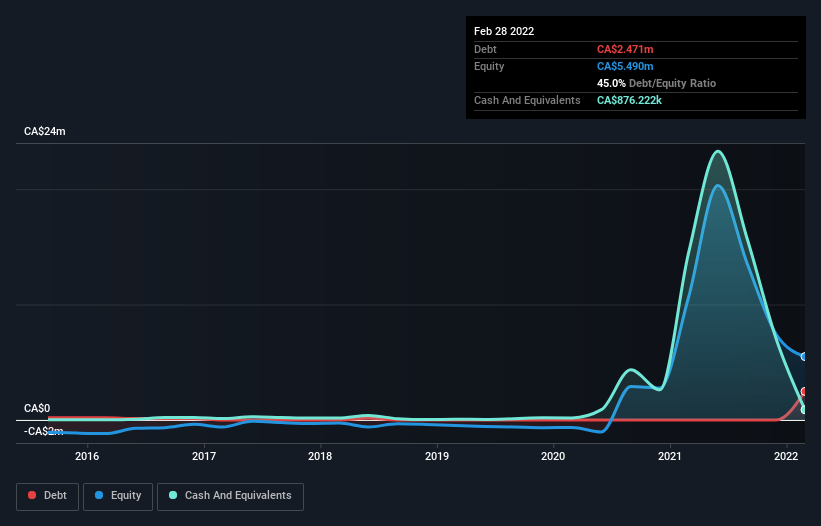Toggle the Cash And Equivalents legend button
The width and height of the screenshot is (821, 526).
(x=230, y=496)
